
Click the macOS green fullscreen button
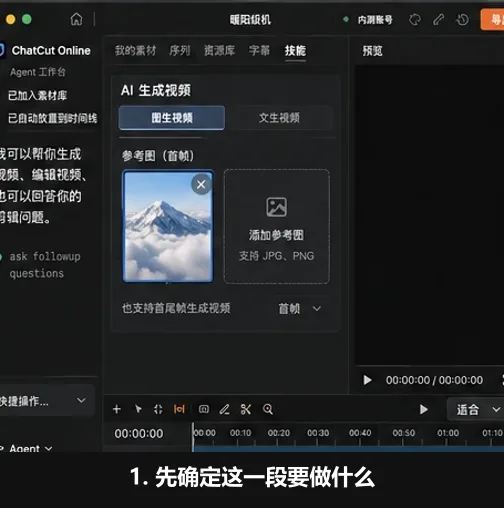(27, 20)
